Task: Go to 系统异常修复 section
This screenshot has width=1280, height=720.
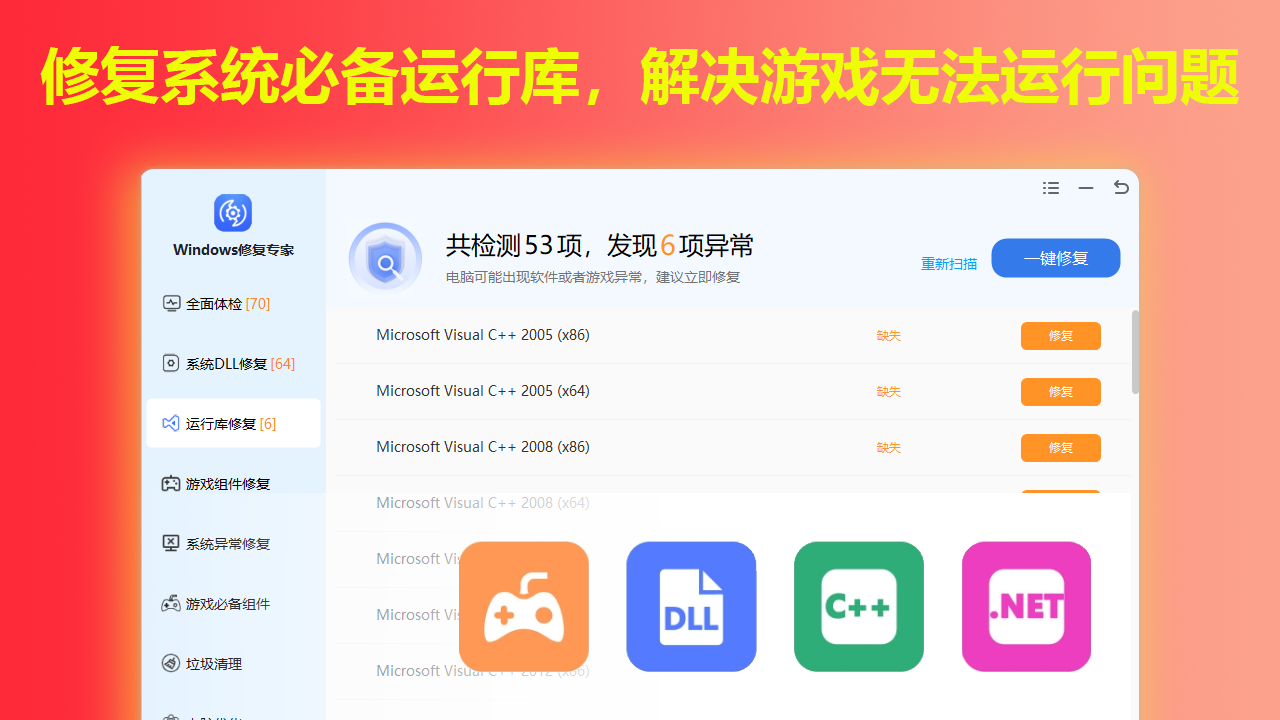Action: 227,544
